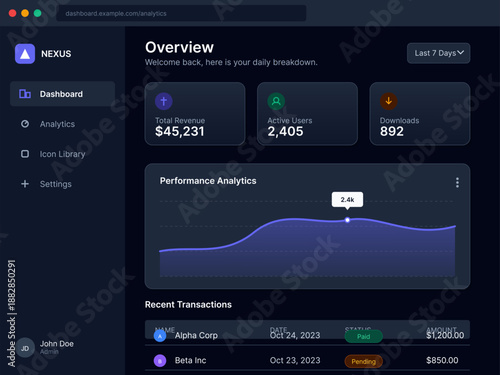500x375 pixels.
Task: Click the Active Users green person icon
Action: pos(276,101)
